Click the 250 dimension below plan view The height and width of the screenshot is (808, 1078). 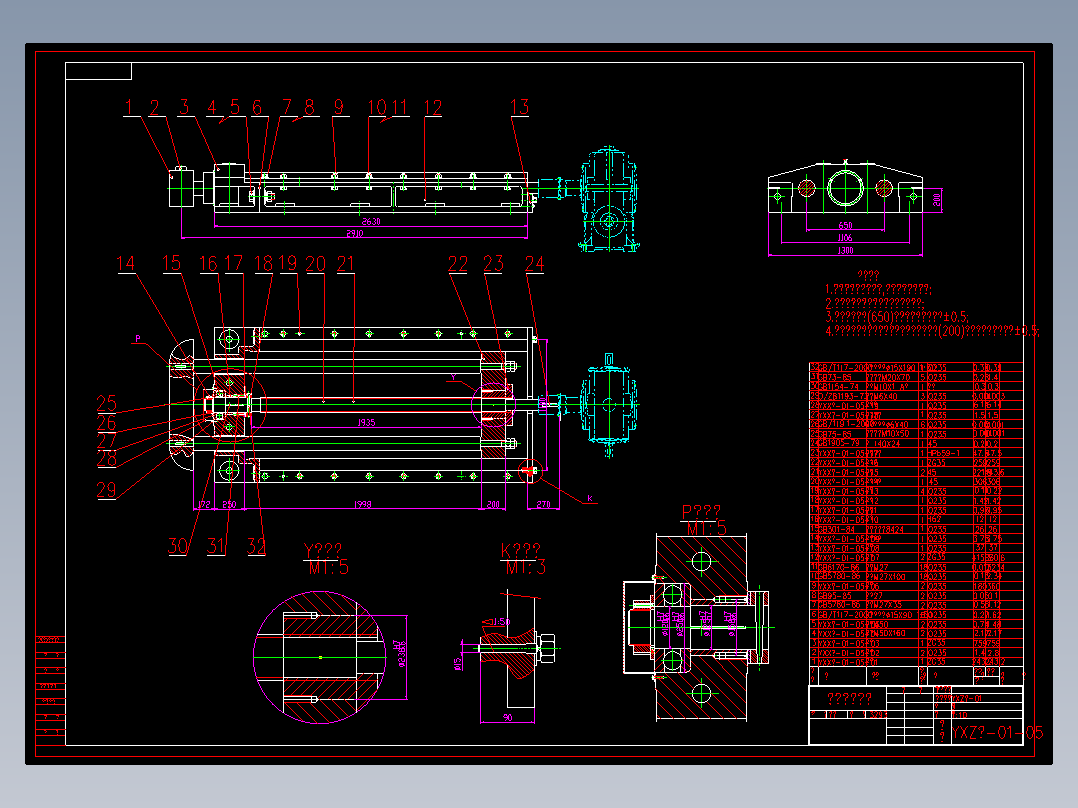[x=229, y=505]
